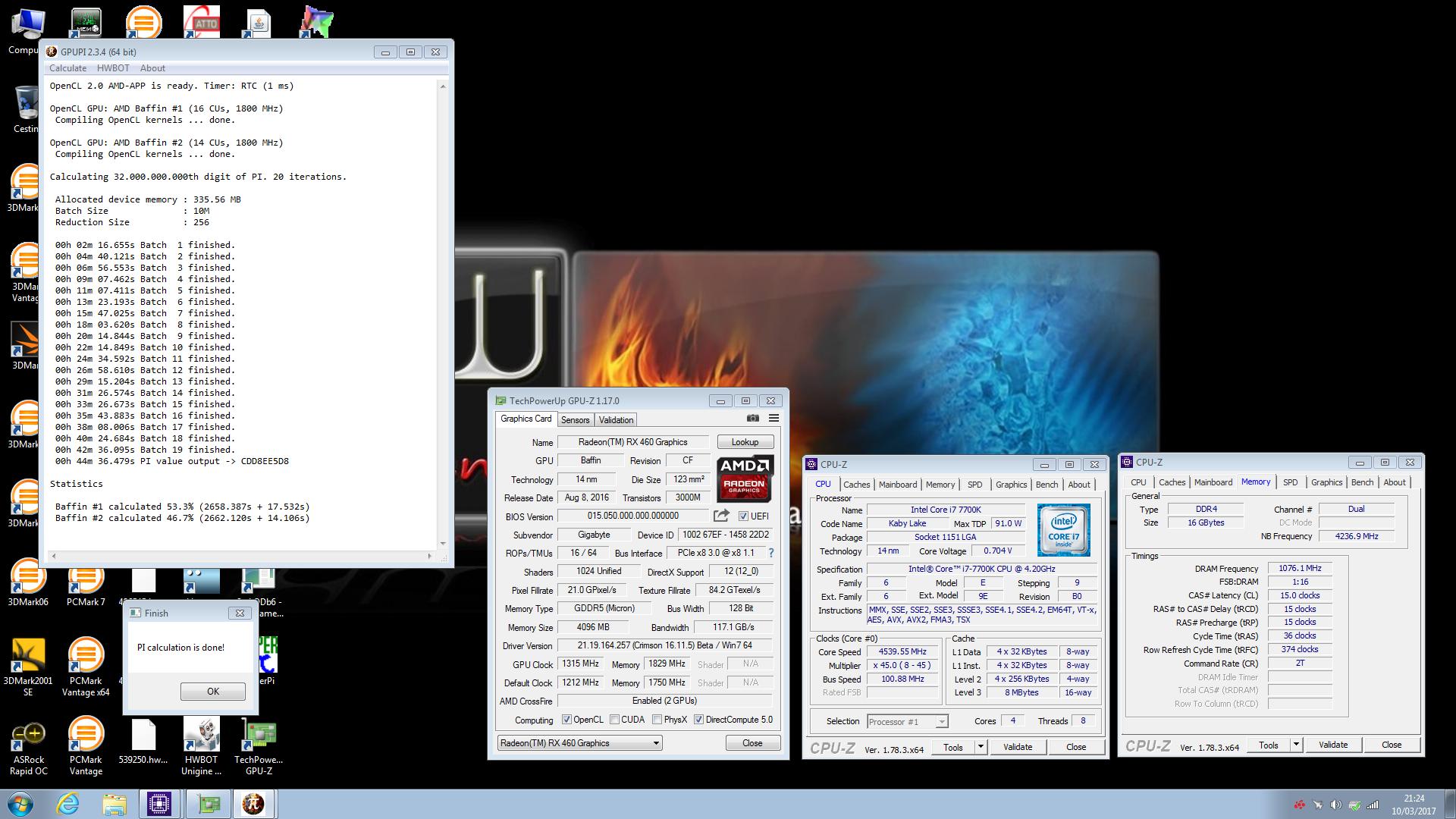Click the Close button in GPU-Z
Screen dimensions: 1456x819
[x=752, y=743]
